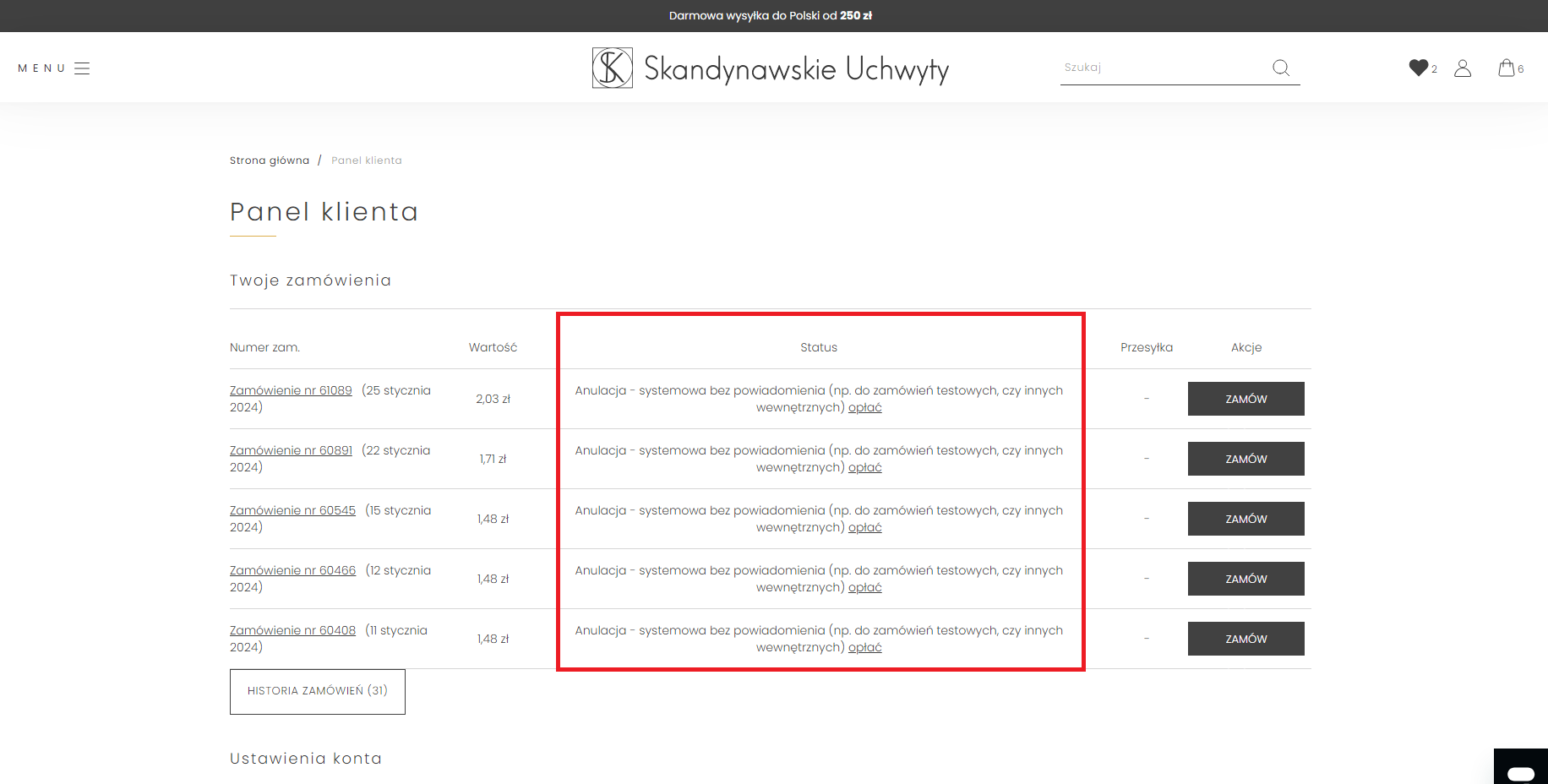Click the Akcje column header
Screen dimensions: 1548x784
point(1246,347)
